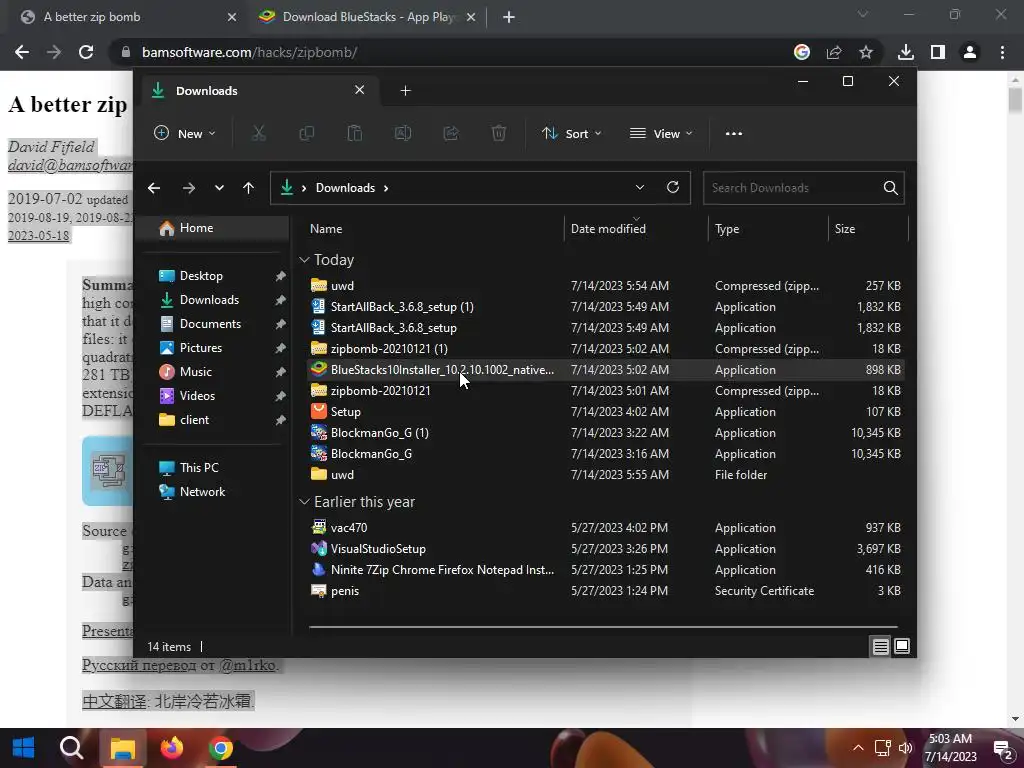
Task: Go back in File Explorer navigation
Action: [154, 188]
